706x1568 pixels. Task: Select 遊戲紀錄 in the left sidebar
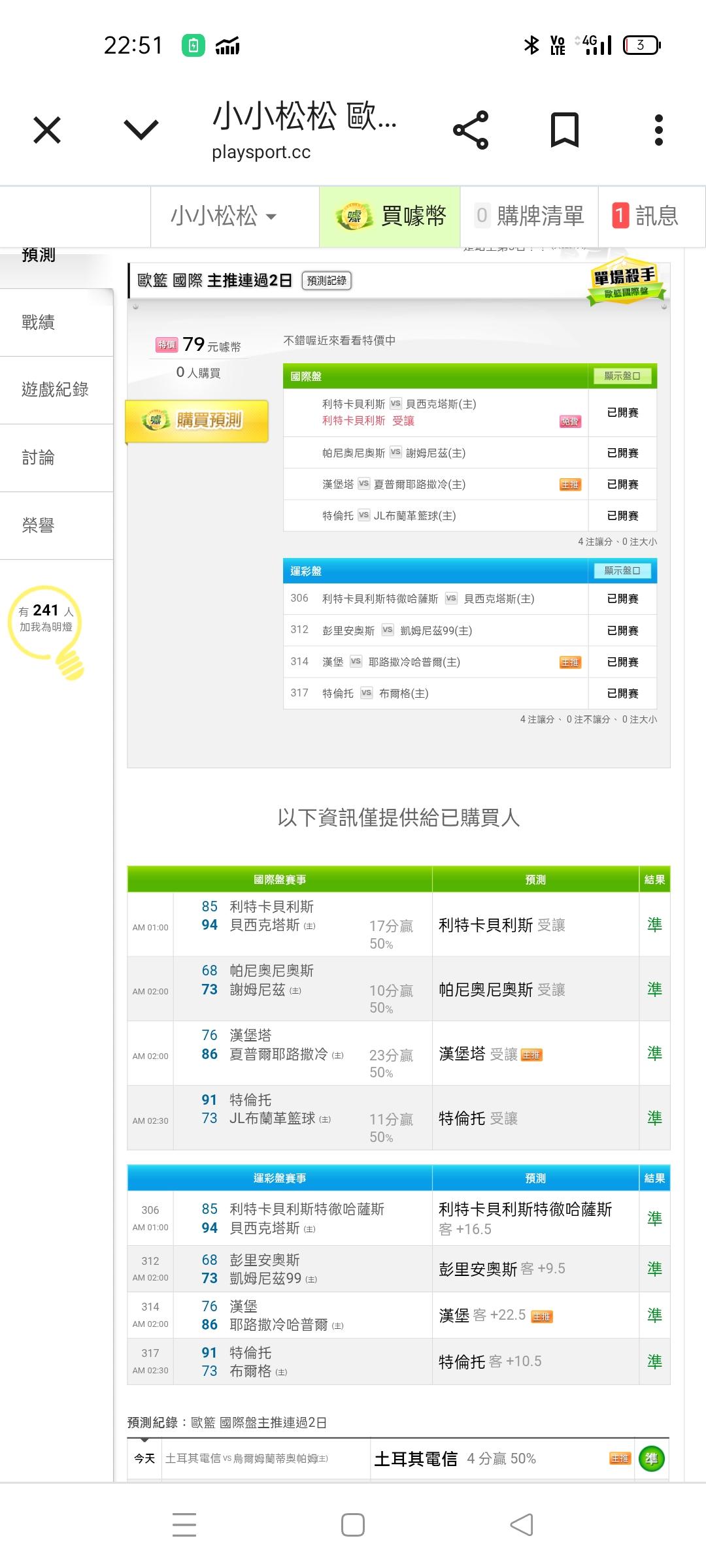coord(55,390)
